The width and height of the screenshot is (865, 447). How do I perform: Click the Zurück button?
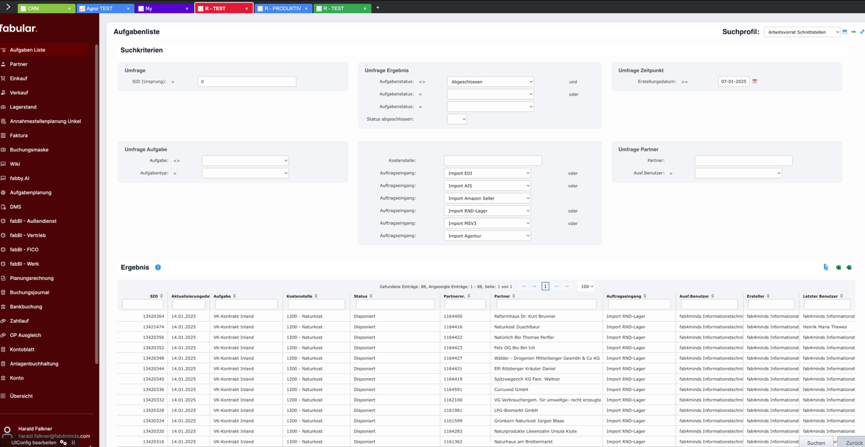pos(853,442)
